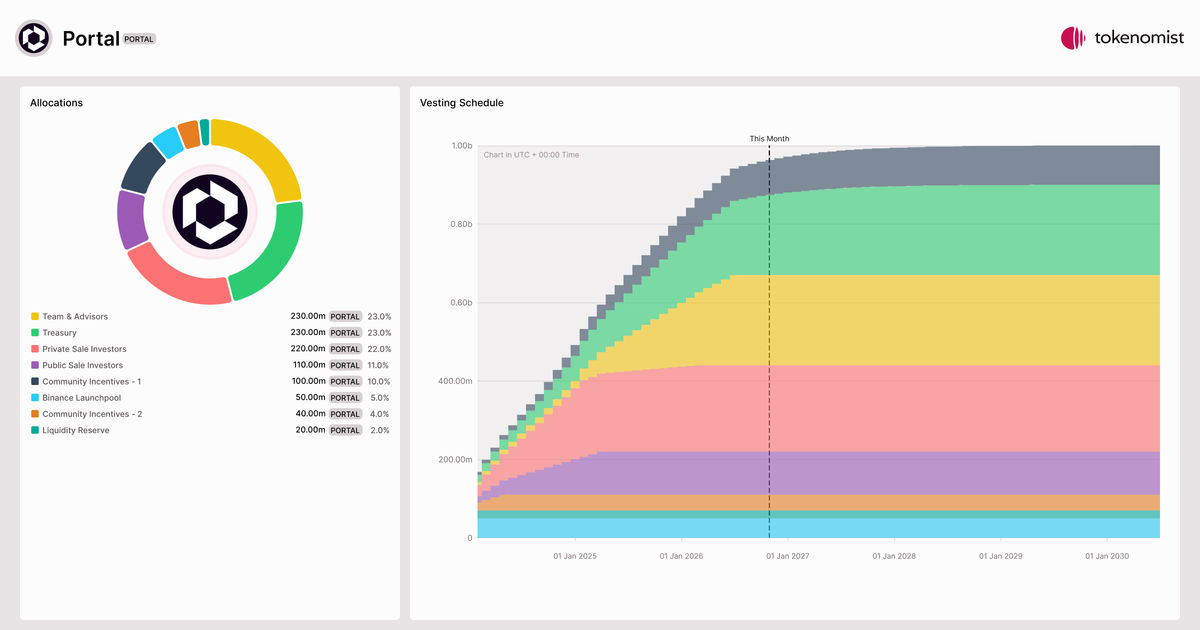The image size is (1200, 630).
Task: Click the purple Public Sale donut segment
Action: pyautogui.click(x=130, y=220)
